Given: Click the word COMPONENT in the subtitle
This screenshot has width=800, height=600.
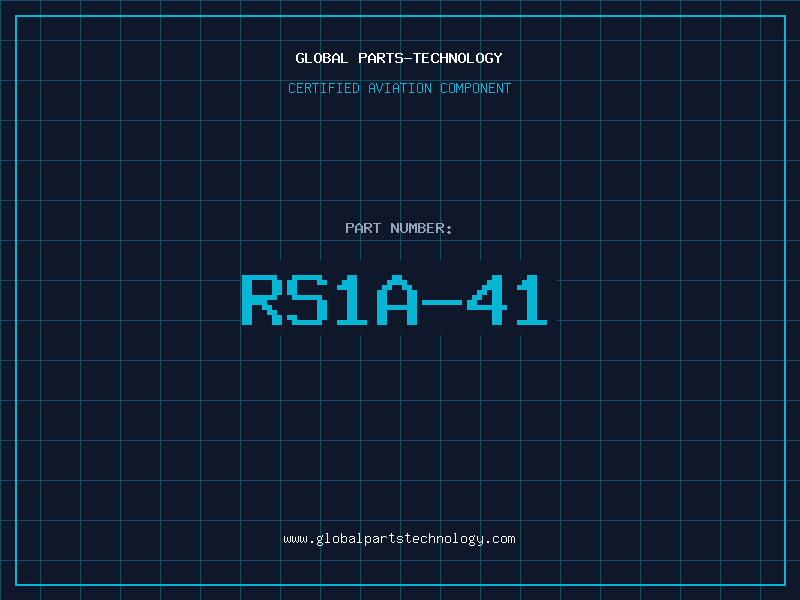Looking at the screenshot, I should [476, 88].
